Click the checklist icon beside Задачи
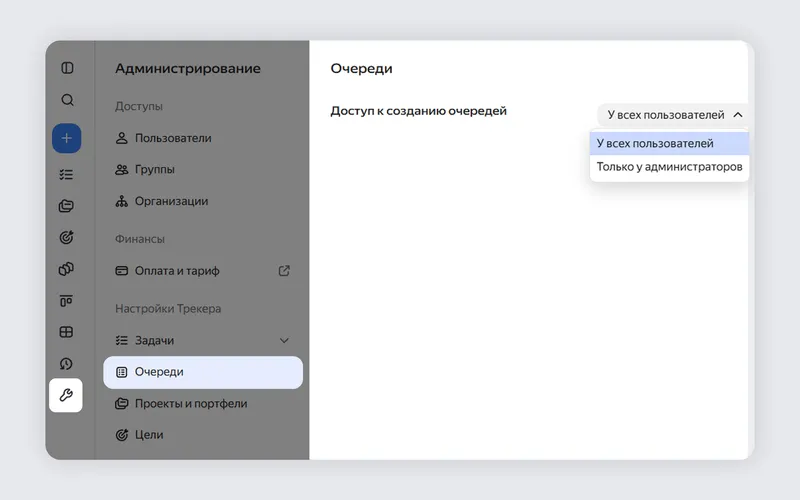The width and height of the screenshot is (800, 500). (x=121, y=340)
